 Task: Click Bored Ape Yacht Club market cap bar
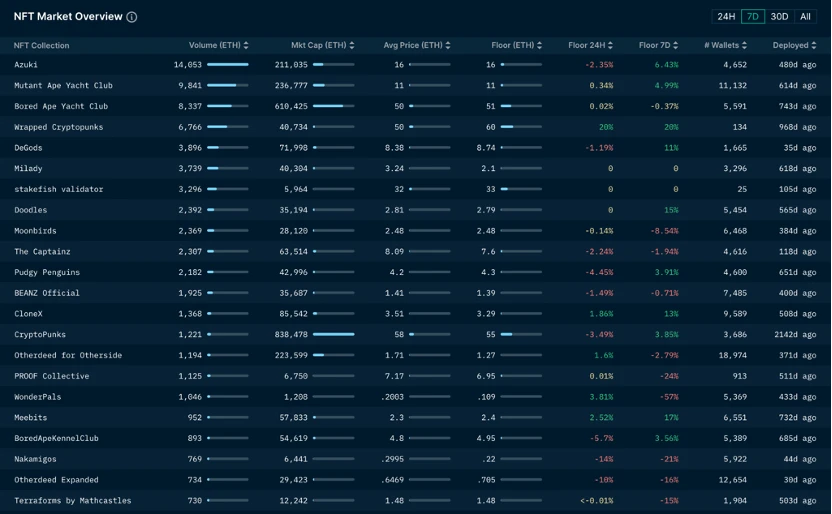click(334, 106)
